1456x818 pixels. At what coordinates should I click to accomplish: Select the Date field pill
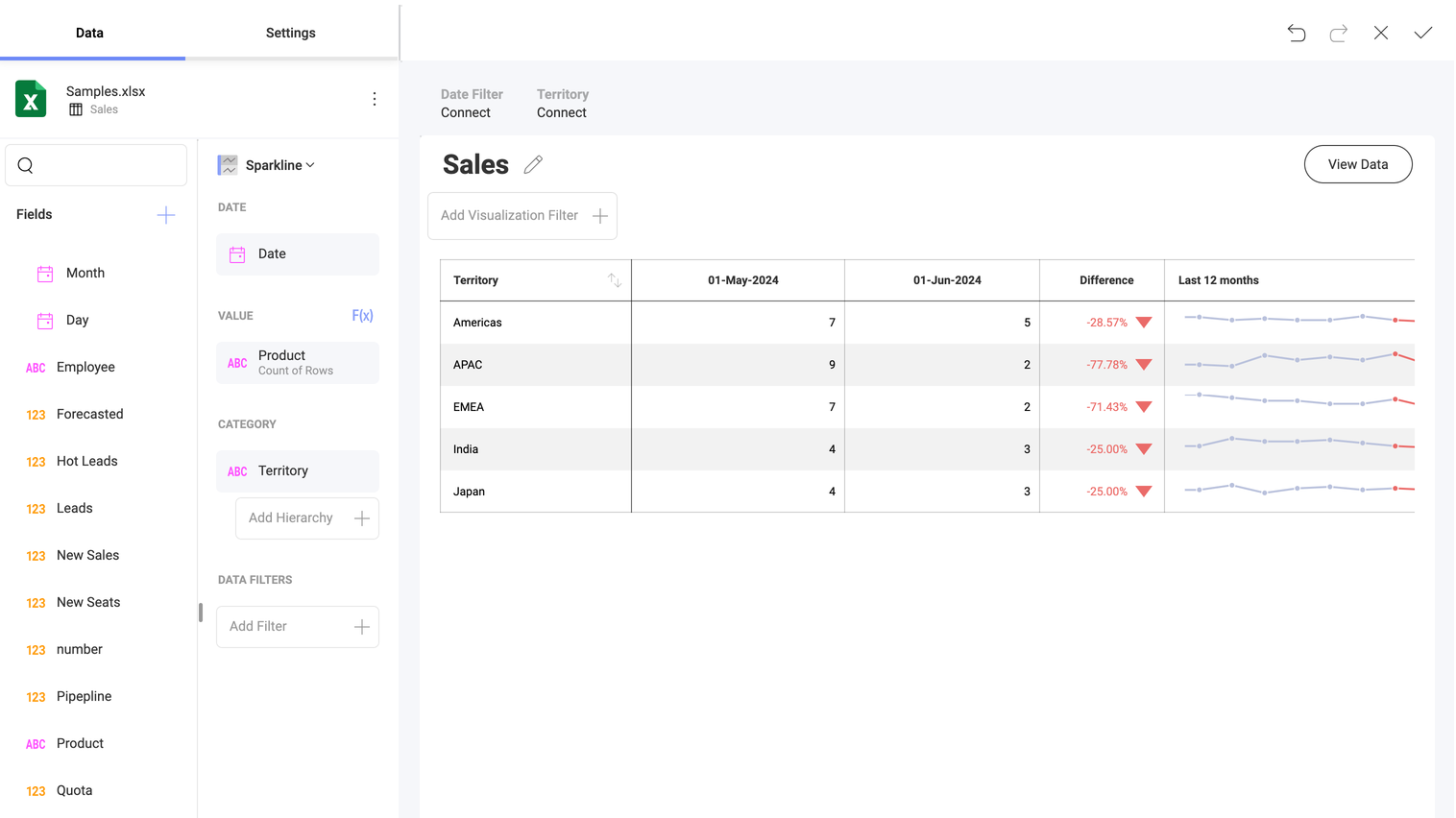tap(298, 254)
